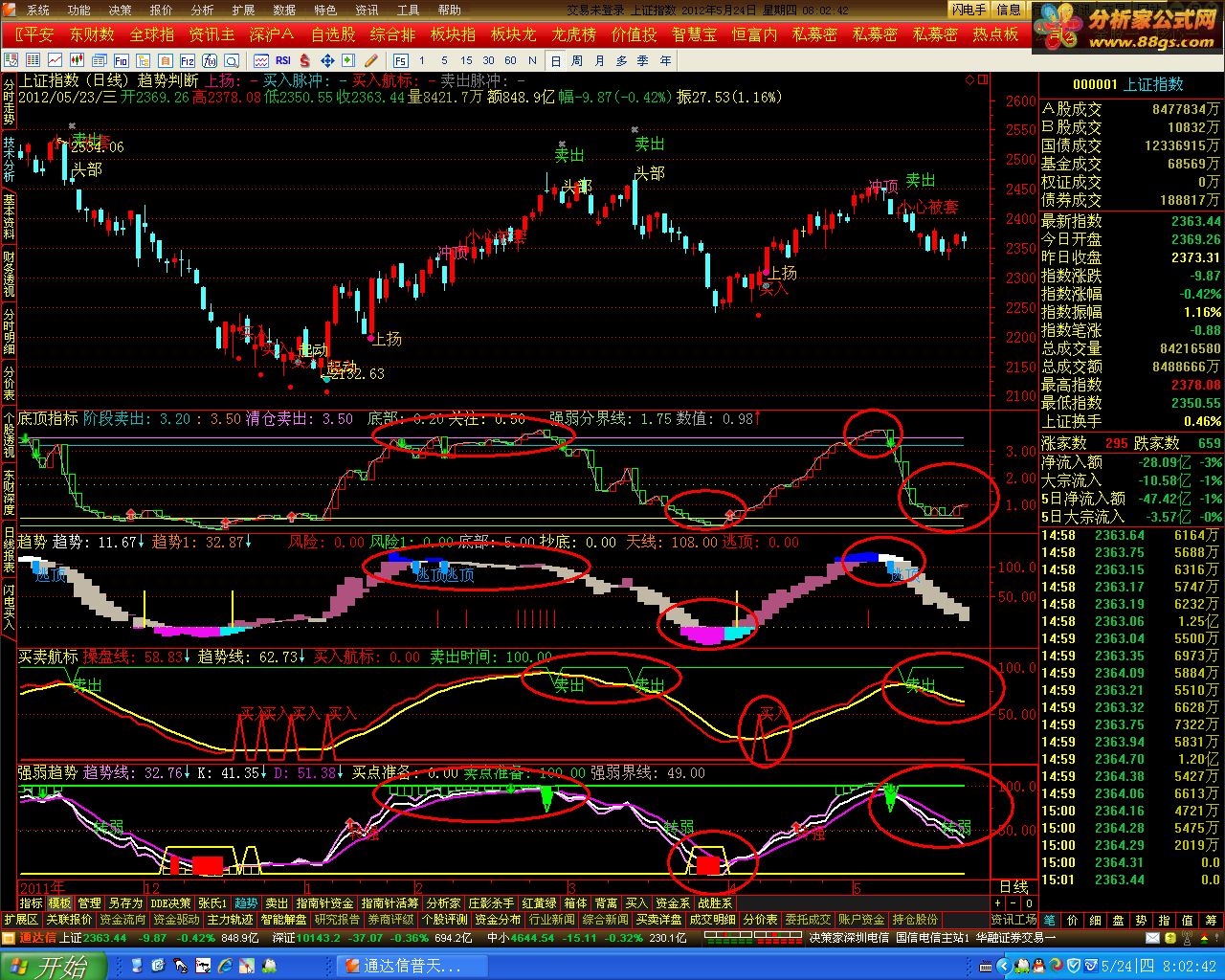
Task: Click the red S dollar icon
Action: 304,60
